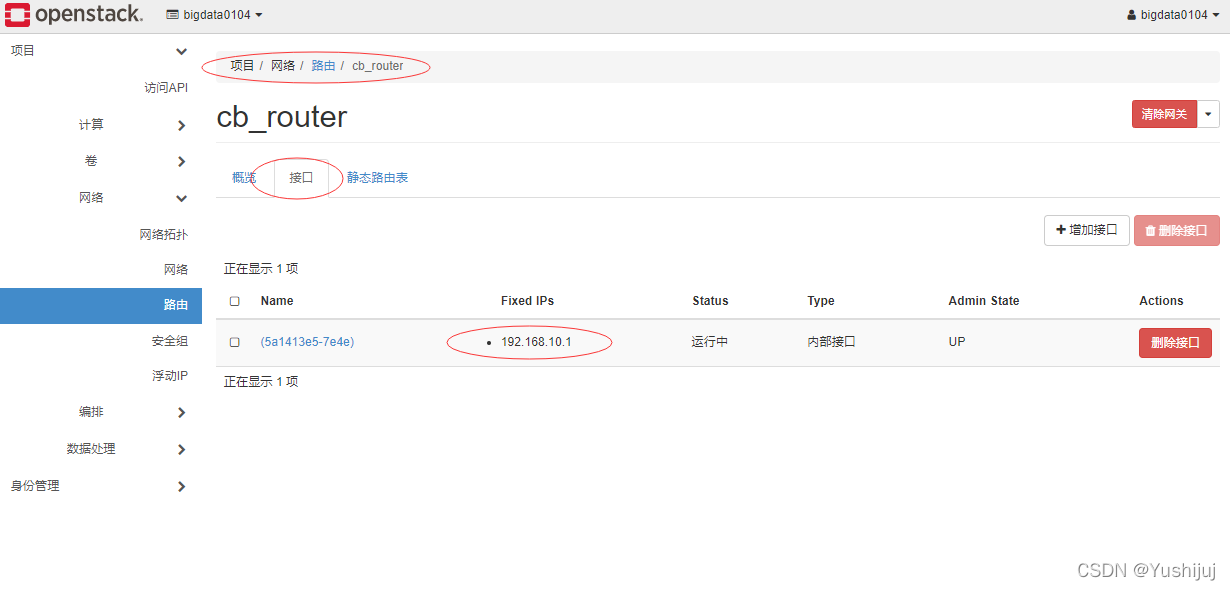Image resolution: width=1230 pixels, height=590 pixels.
Task: Switch to the 接口 tab
Action: 301,178
